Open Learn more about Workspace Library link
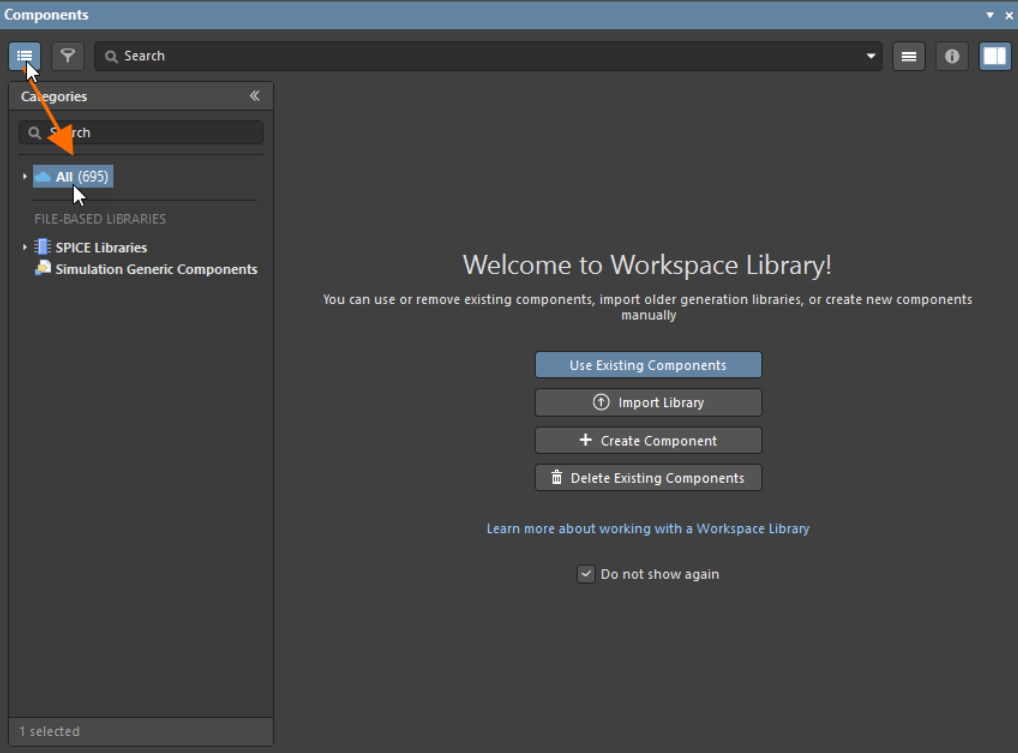The image size is (1018, 753). point(648,529)
